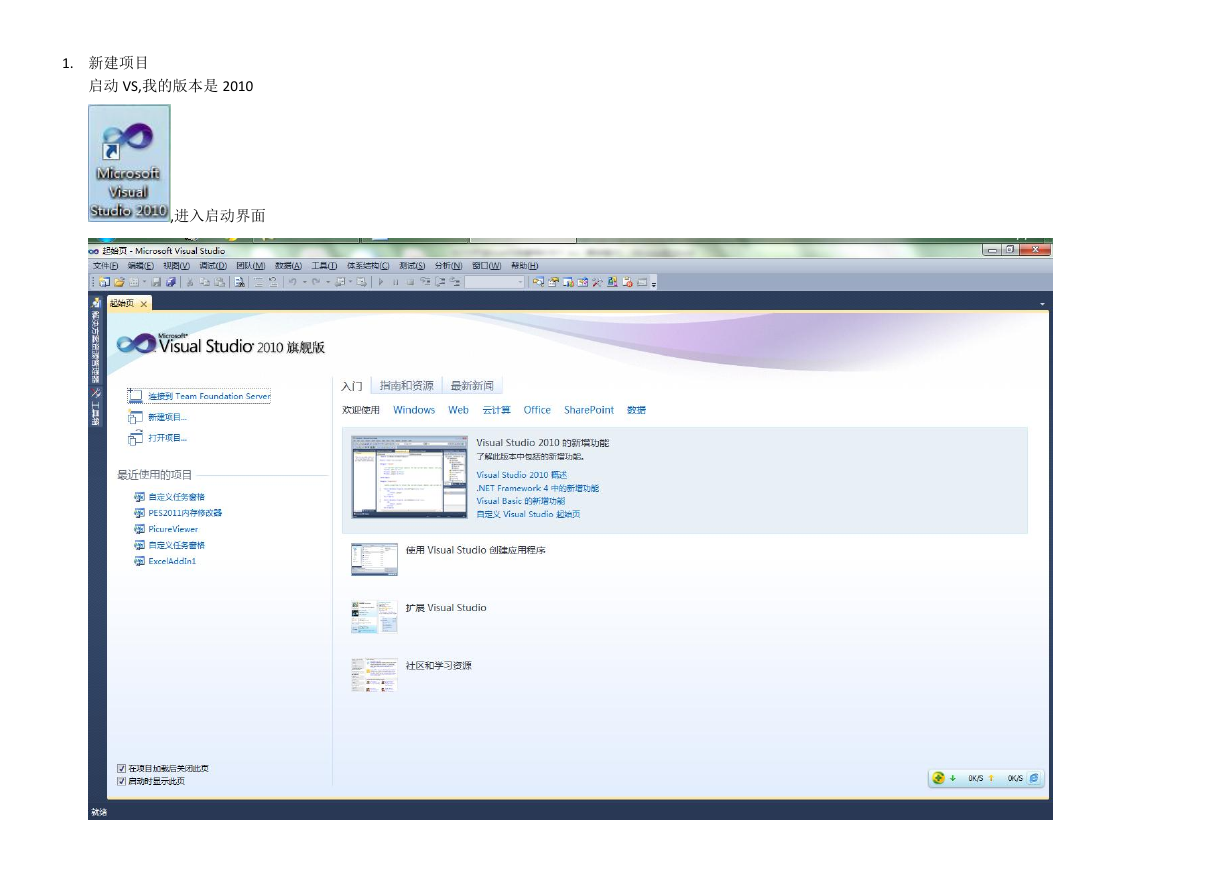Switch to the 最新新闻 tab
1228x869 pixels.
click(472, 386)
